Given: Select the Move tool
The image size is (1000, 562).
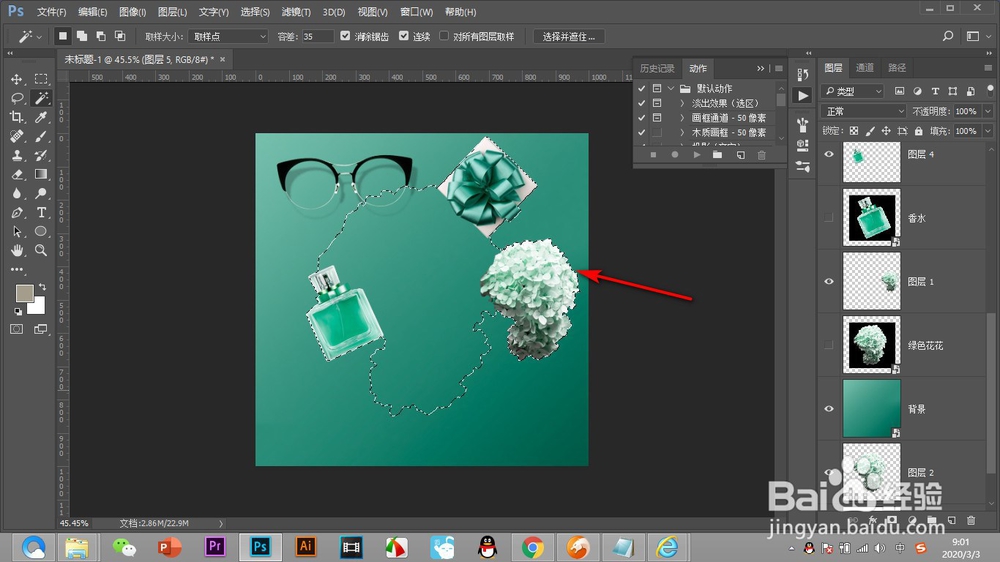Looking at the screenshot, I should [17, 79].
